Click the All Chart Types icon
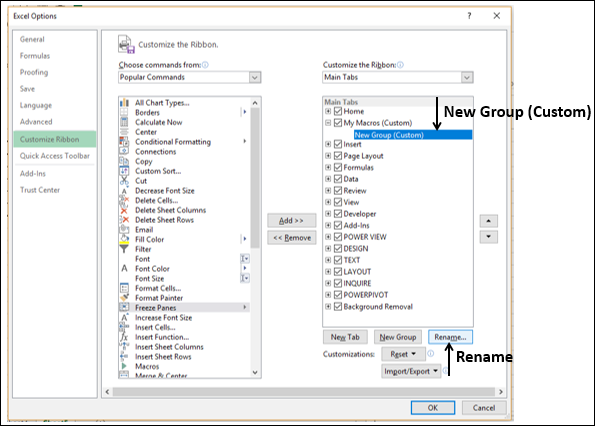 tap(124, 102)
